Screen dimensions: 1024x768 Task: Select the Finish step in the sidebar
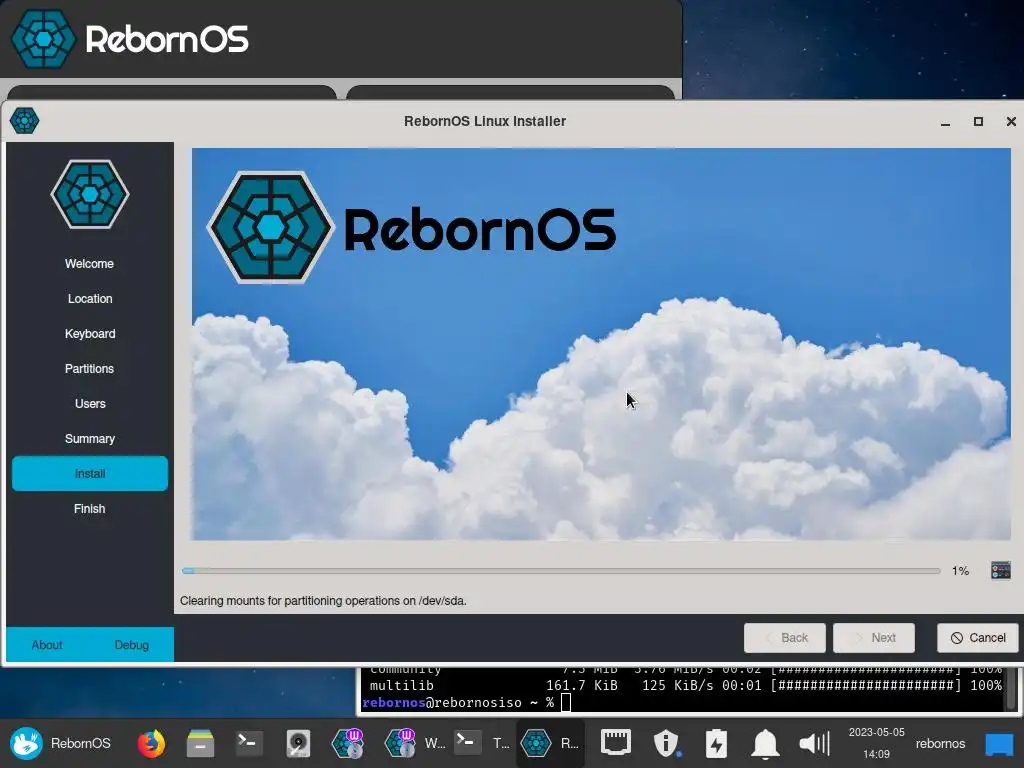89,509
